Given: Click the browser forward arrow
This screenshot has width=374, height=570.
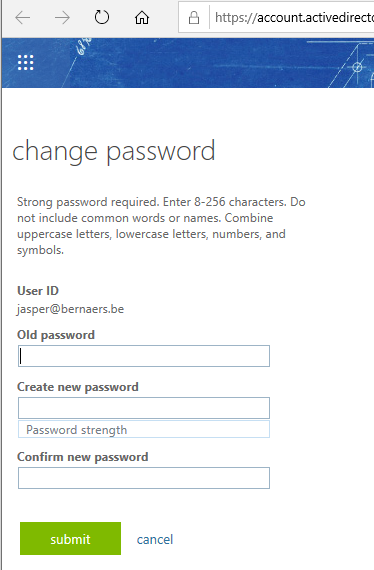Looking at the screenshot, I should (x=62, y=17).
